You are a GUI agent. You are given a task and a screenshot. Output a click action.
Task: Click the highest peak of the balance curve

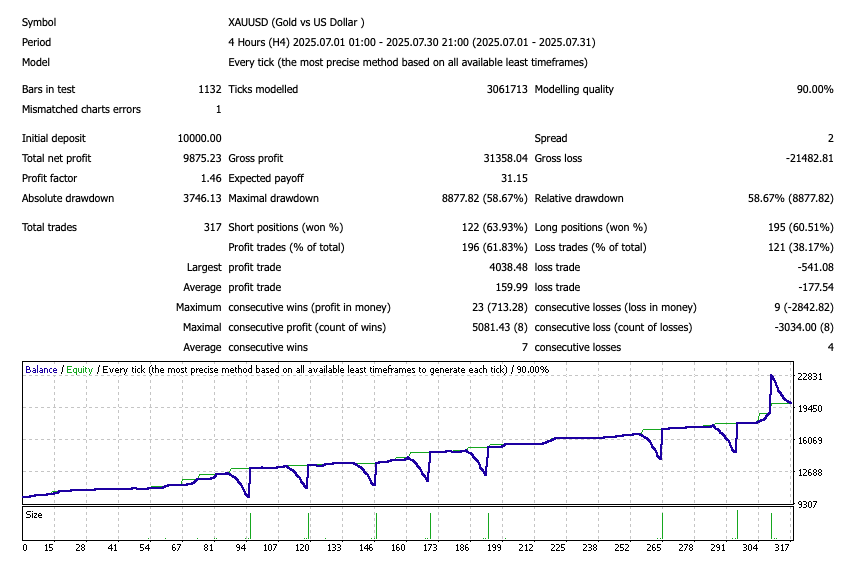[x=771, y=376]
